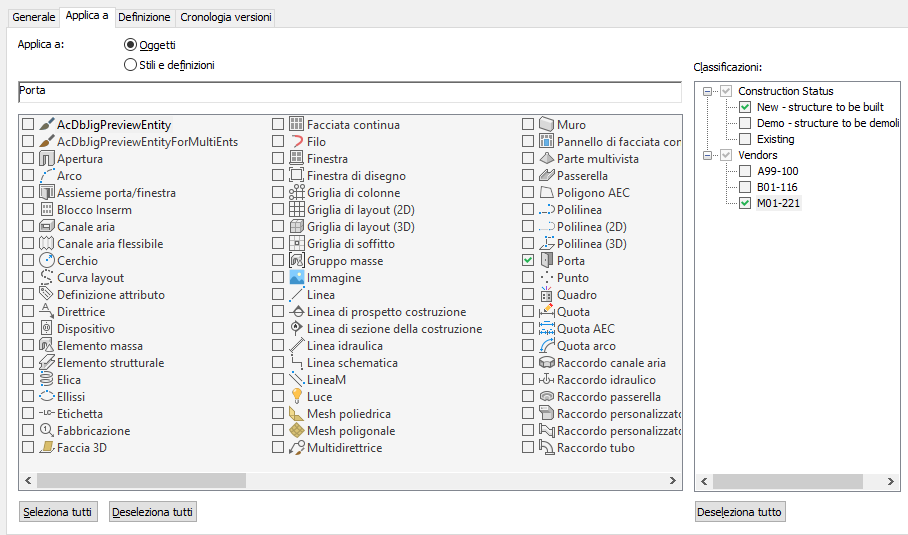The height and width of the screenshot is (535, 908).
Task: Collapse the Construction Status tree node
Action: (x=709, y=91)
